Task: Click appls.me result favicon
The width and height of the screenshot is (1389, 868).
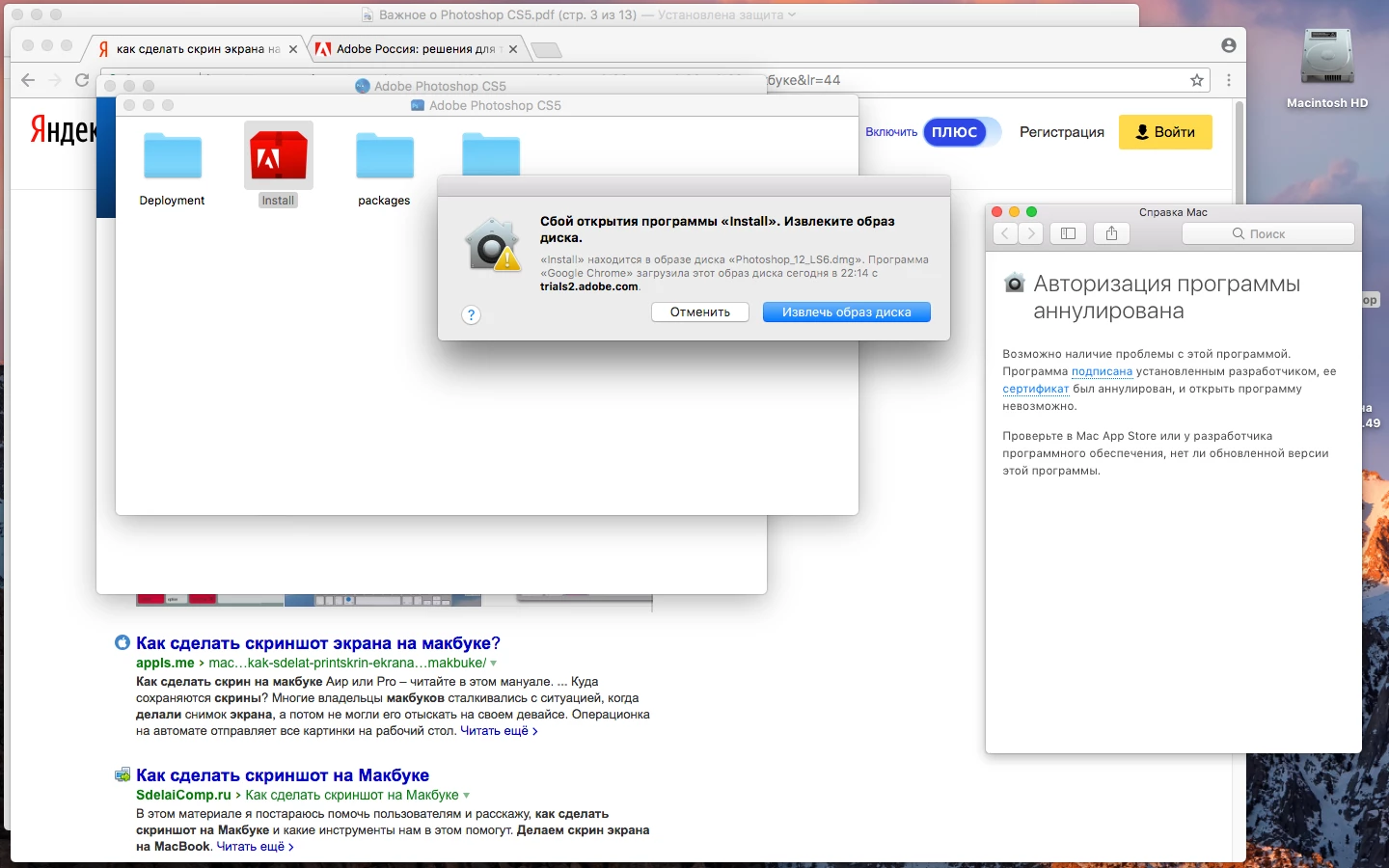Action: click(x=123, y=642)
